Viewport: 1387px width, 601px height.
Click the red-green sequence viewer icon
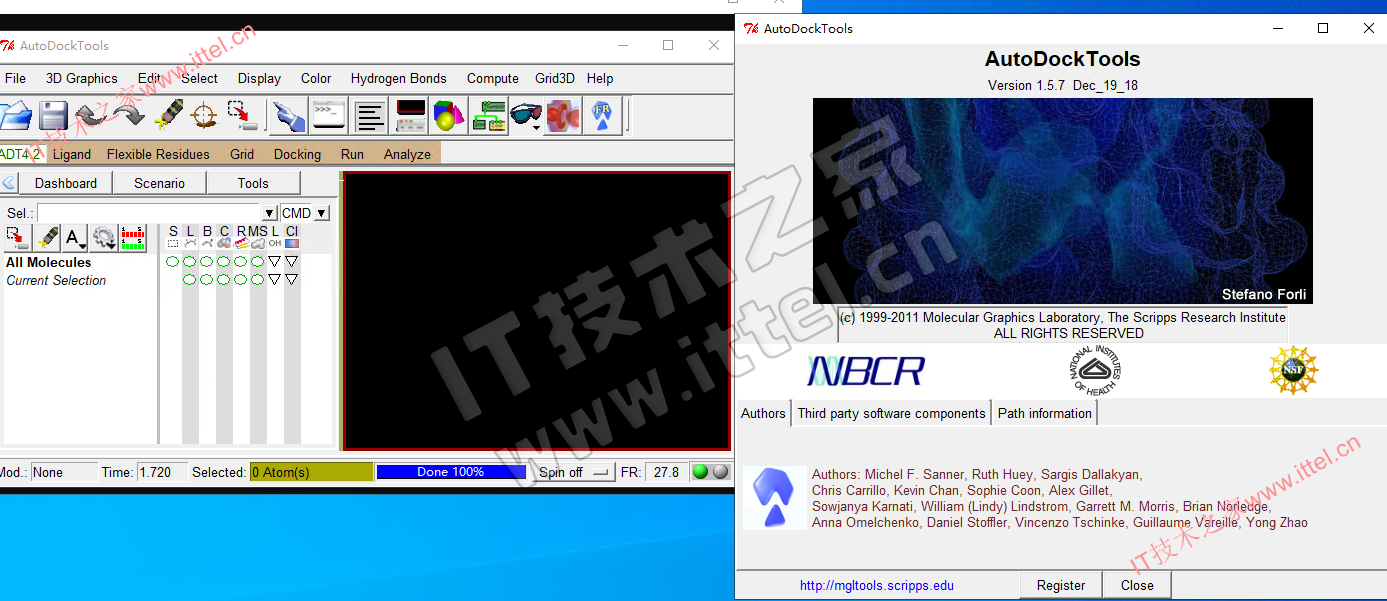pos(133,238)
